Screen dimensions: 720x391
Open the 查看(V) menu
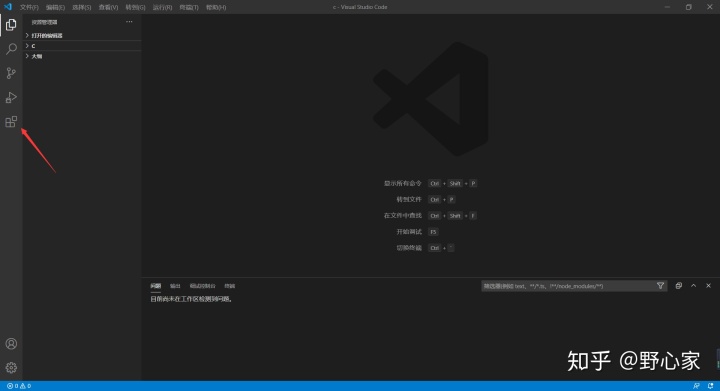point(108,7)
